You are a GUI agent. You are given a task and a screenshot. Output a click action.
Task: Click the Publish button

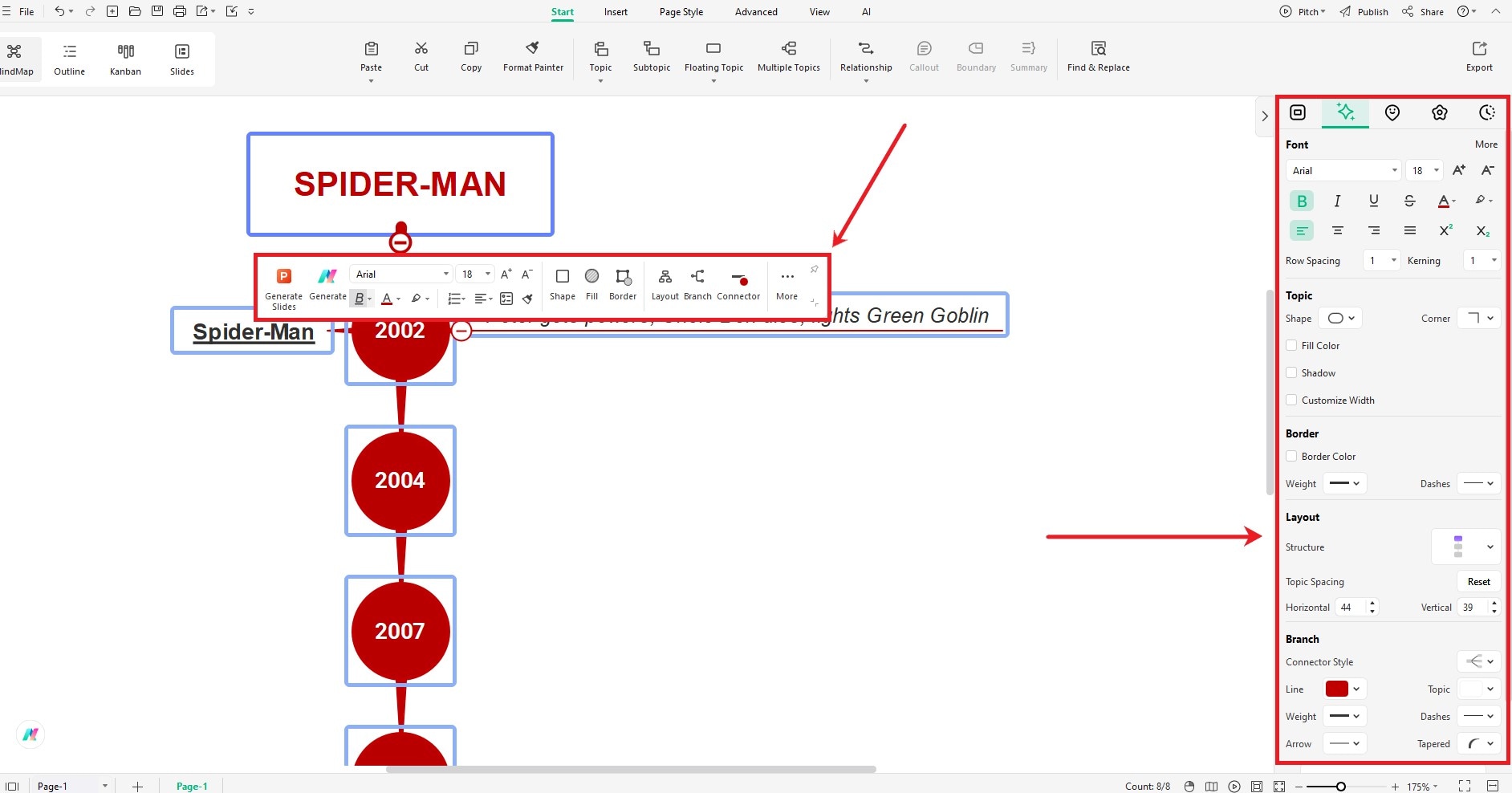[1364, 11]
